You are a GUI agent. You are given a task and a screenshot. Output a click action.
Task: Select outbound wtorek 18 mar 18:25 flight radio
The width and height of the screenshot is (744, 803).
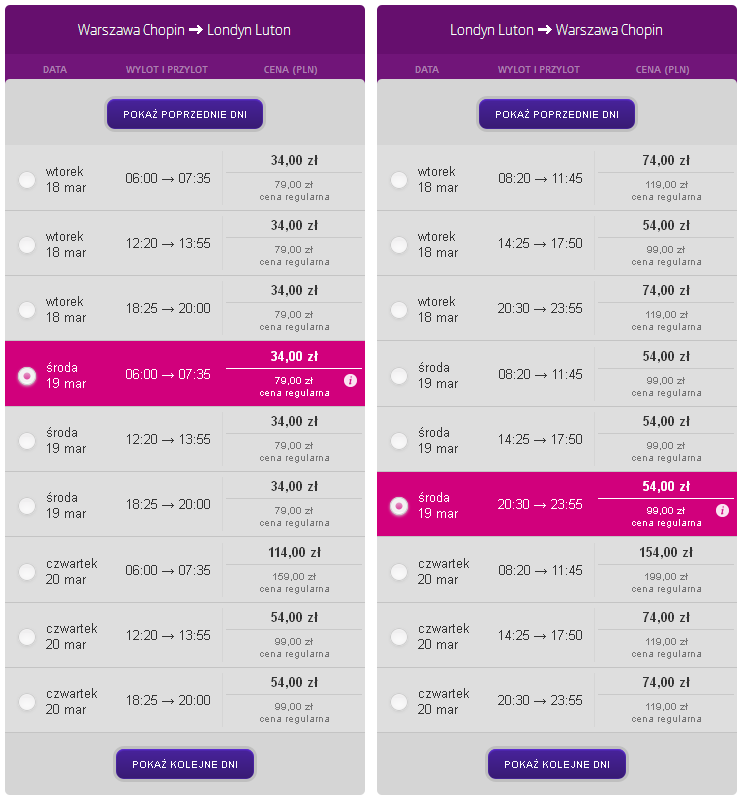pyautogui.click(x=27, y=310)
